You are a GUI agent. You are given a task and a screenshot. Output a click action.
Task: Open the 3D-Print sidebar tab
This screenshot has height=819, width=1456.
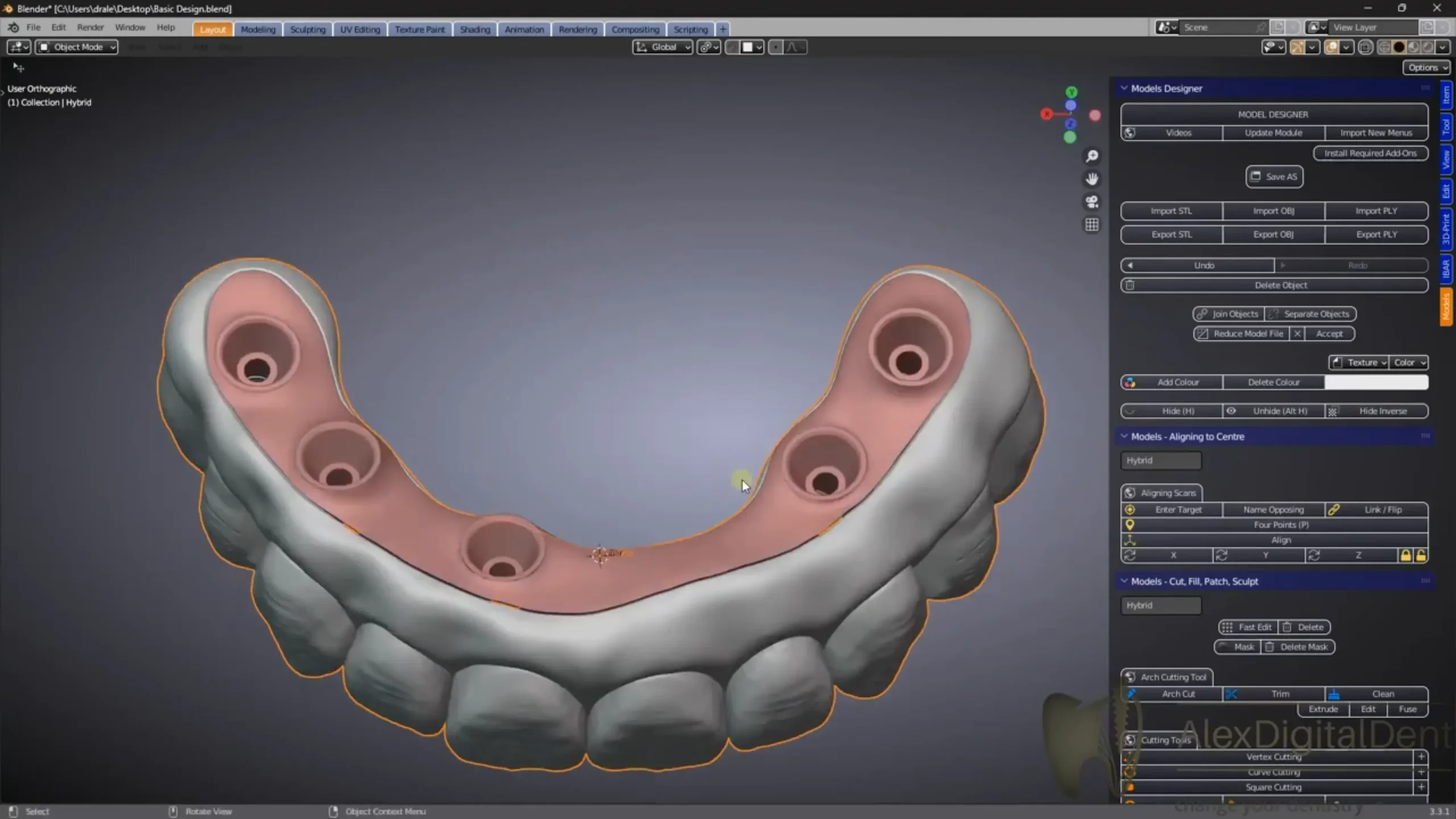pyautogui.click(x=1446, y=230)
